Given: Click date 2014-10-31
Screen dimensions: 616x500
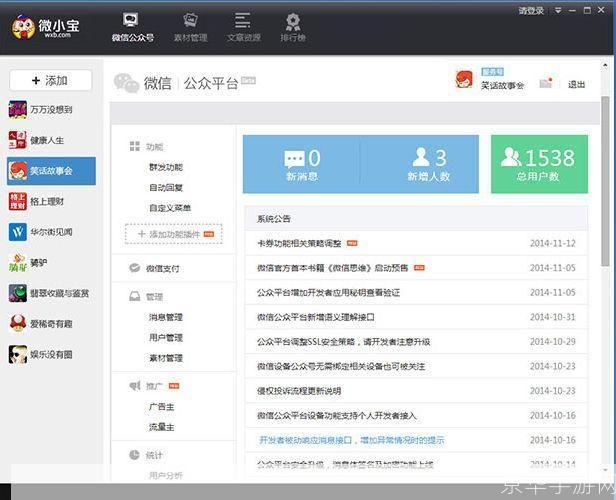Looking at the screenshot, I should coord(553,317).
